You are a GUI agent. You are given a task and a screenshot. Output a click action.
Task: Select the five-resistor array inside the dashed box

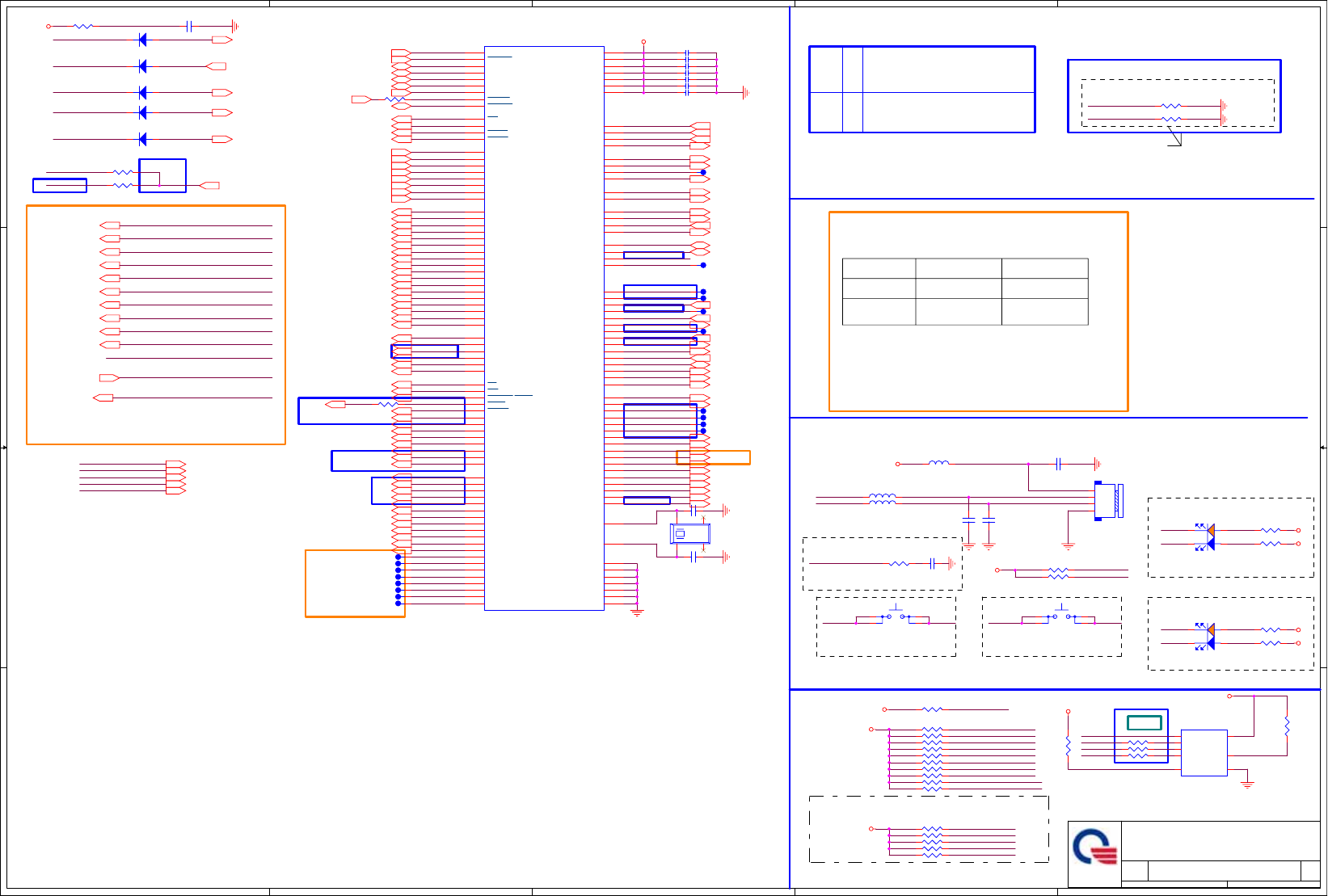click(x=932, y=842)
